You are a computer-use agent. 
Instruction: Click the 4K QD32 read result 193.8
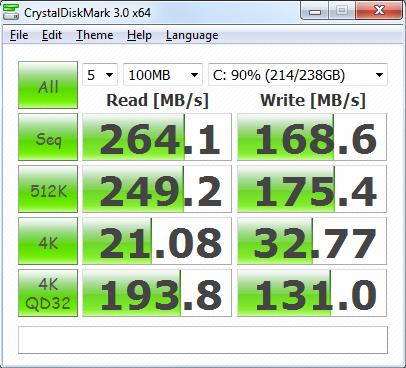157,293
